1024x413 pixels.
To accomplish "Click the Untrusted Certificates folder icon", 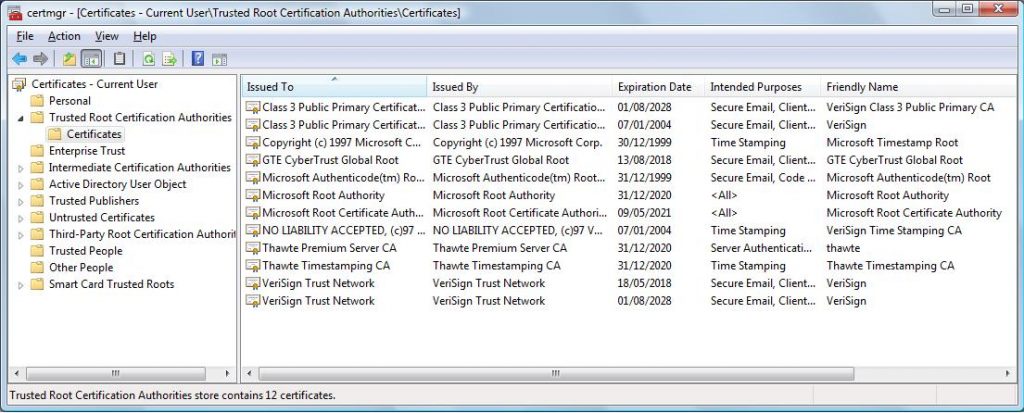I will tap(37, 218).
